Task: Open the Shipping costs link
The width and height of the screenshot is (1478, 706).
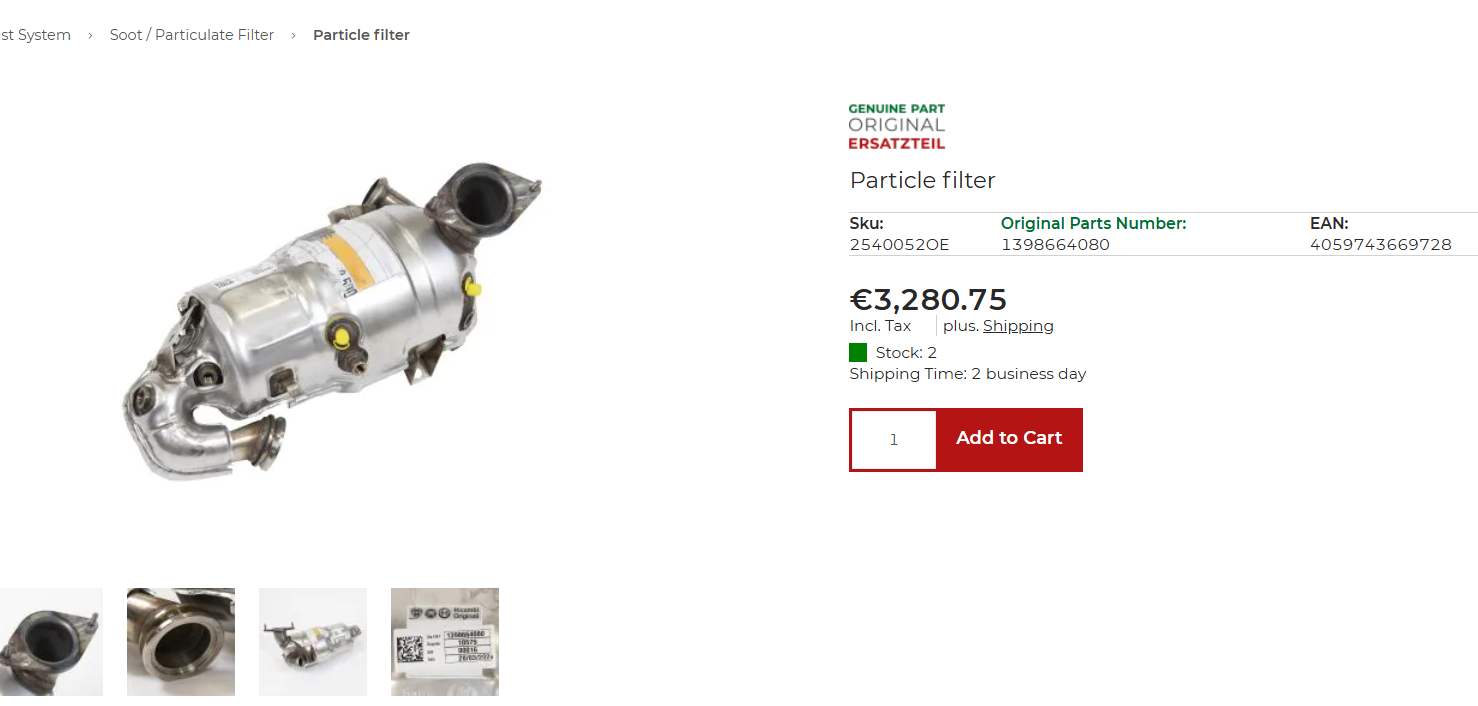Action: tap(1018, 326)
